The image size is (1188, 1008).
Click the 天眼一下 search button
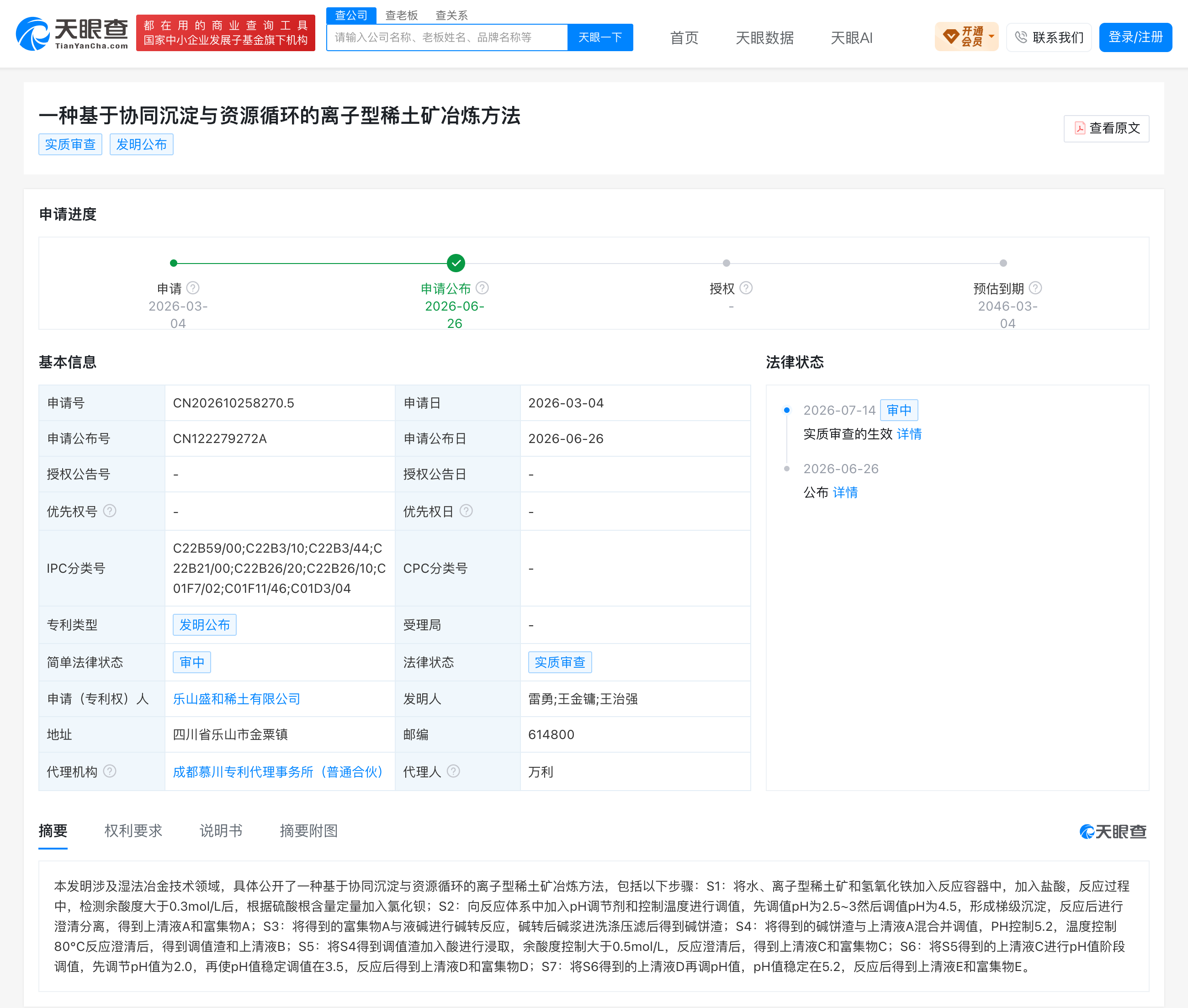(600, 38)
